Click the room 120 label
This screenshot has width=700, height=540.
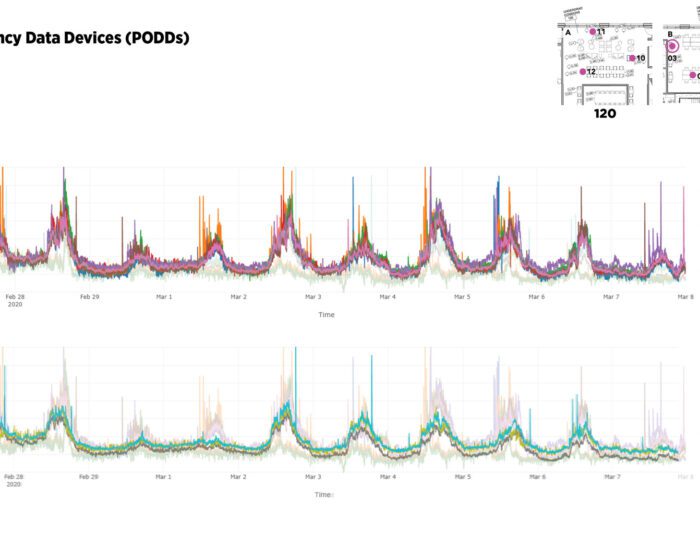[605, 114]
